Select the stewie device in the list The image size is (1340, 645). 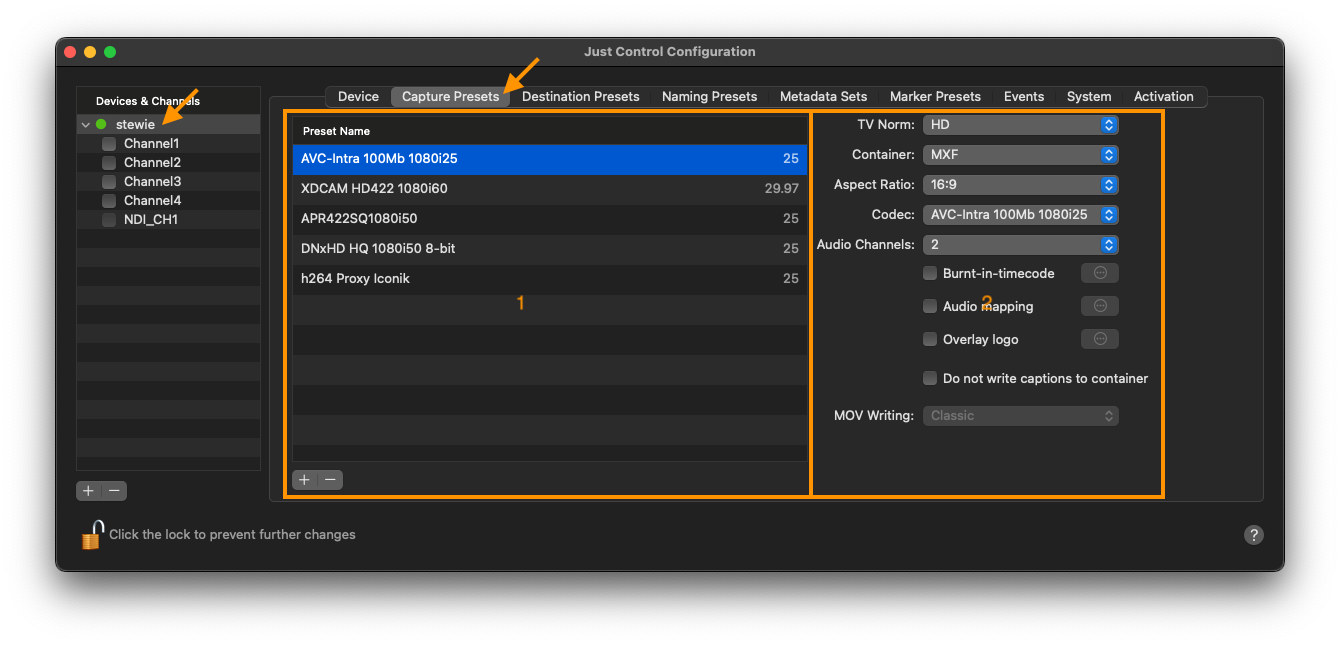[168, 125]
